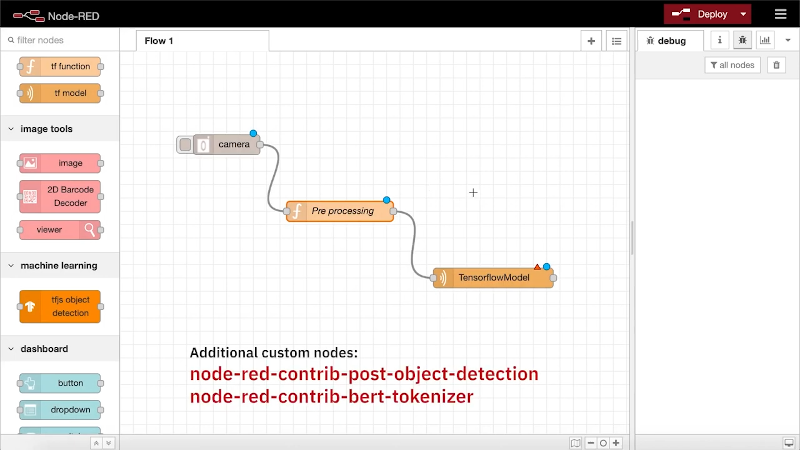
Task: Clear debug log with trash icon
Action: [776, 65]
